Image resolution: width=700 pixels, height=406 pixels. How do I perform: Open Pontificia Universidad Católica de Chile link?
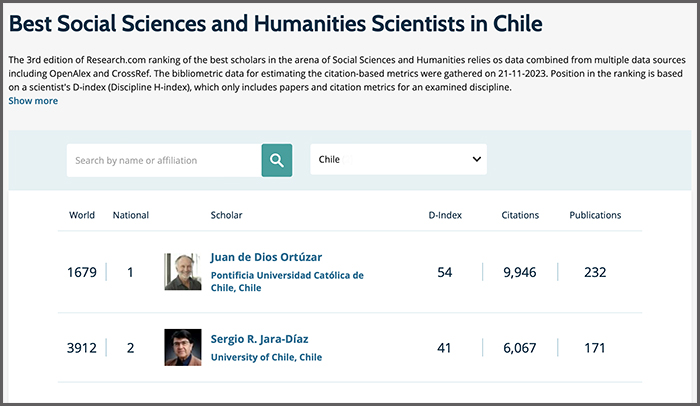[x=287, y=281]
